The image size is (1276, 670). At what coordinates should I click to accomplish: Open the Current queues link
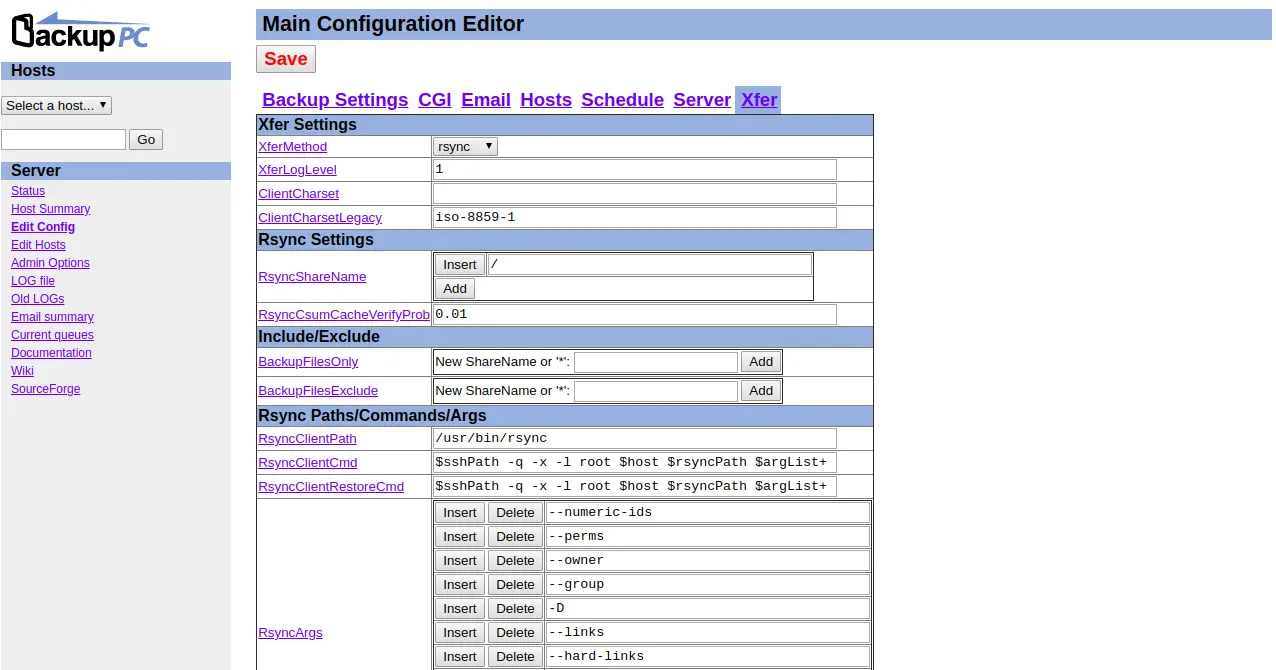[x=52, y=335]
